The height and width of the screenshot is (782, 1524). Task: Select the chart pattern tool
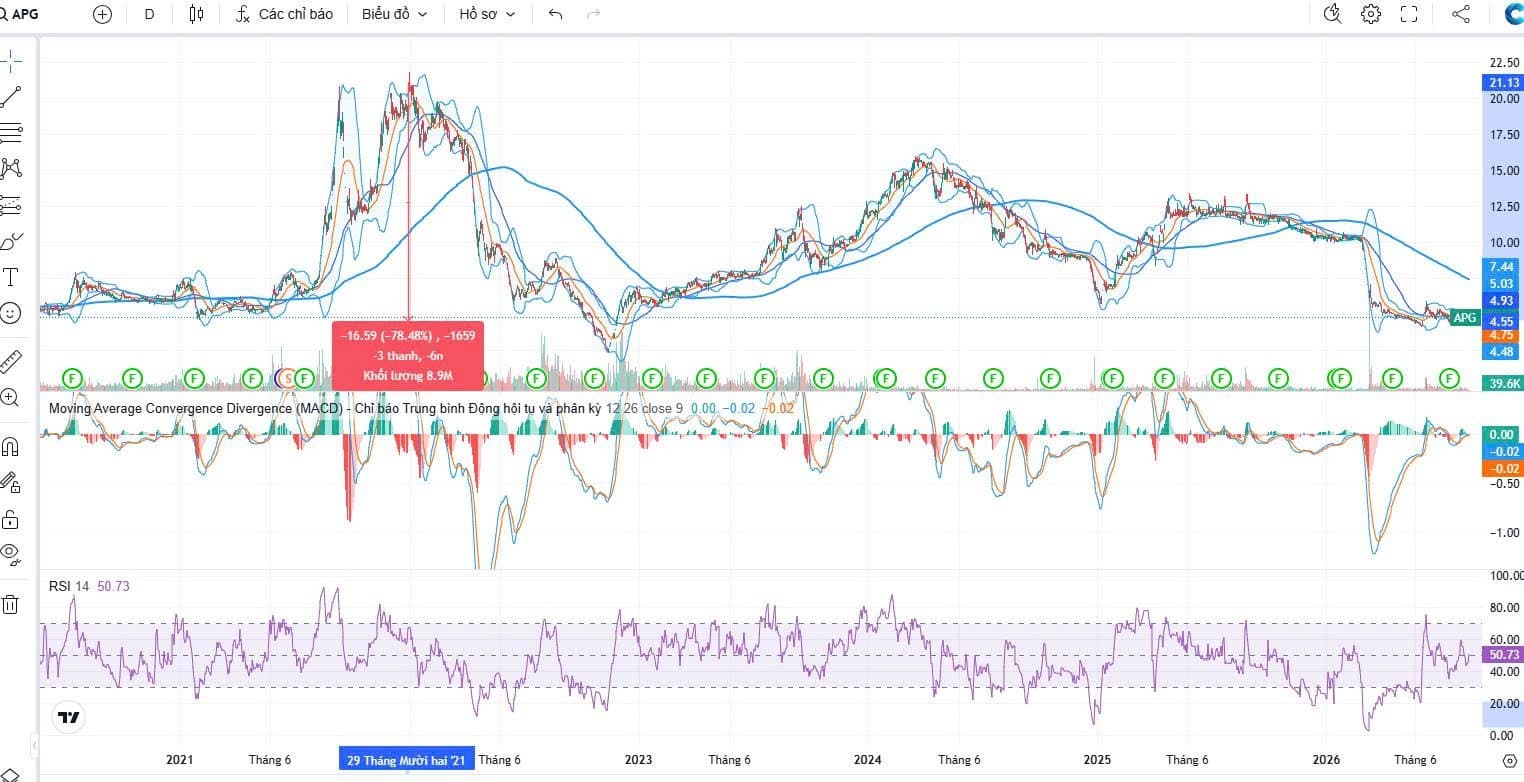point(10,169)
